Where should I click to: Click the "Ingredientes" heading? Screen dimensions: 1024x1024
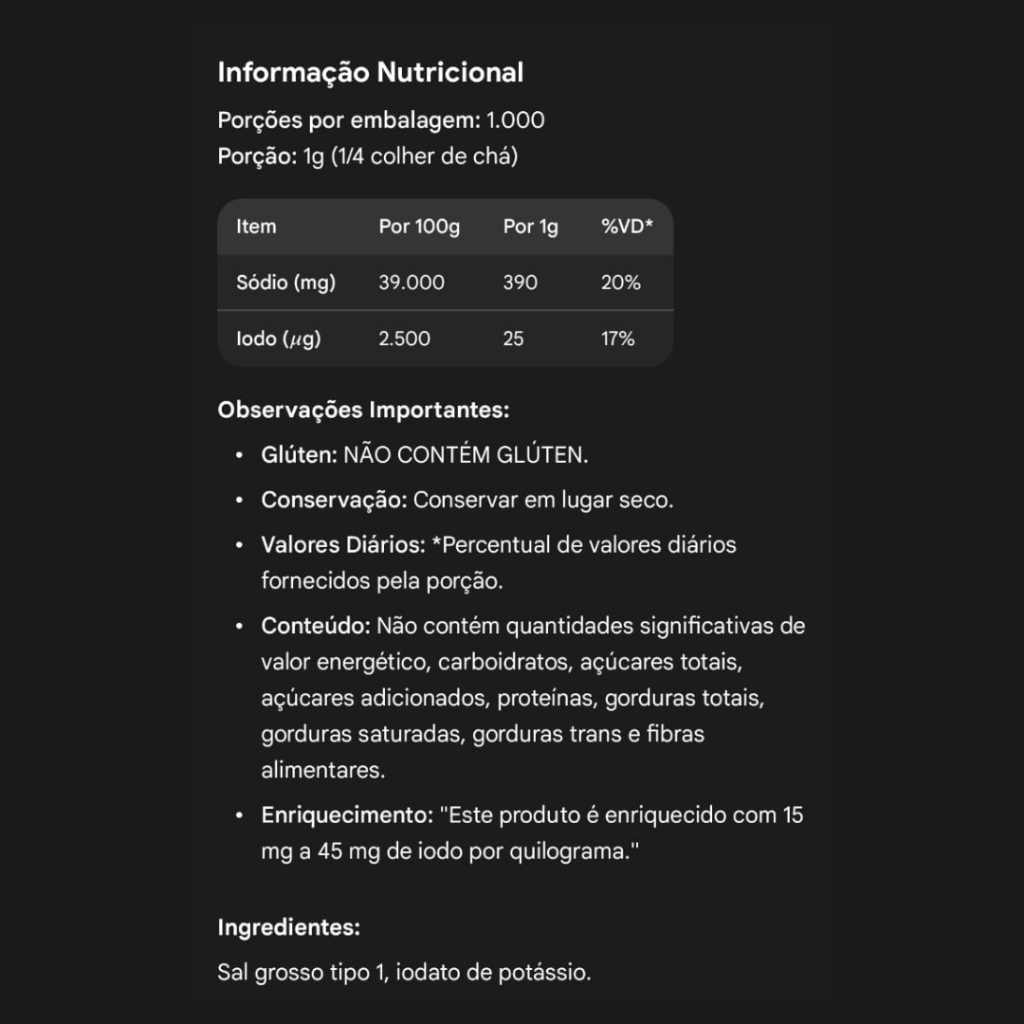tap(288, 927)
